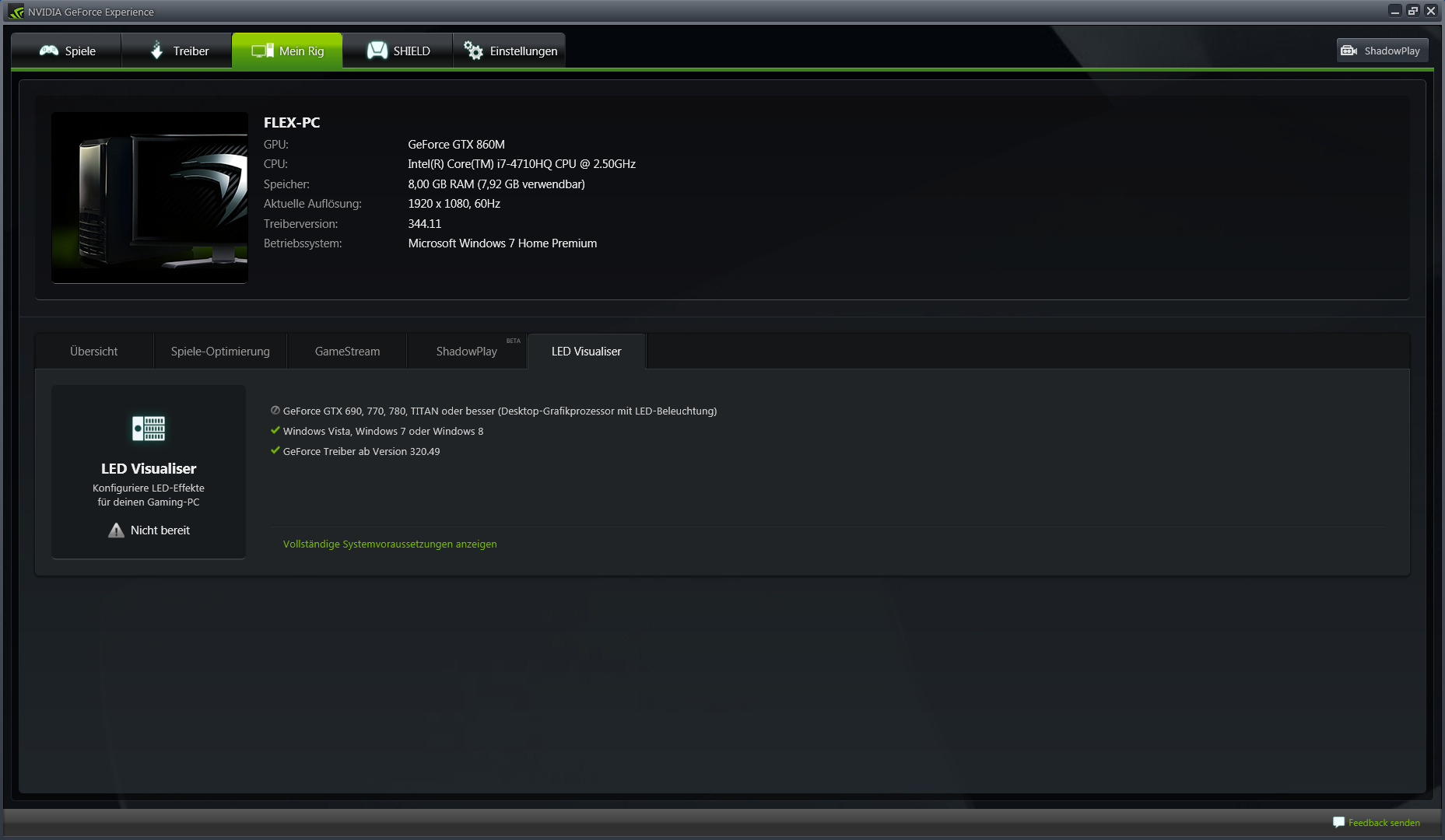Open the Übersicht sub-tab
The height and width of the screenshot is (840, 1445).
(x=94, y=352)
